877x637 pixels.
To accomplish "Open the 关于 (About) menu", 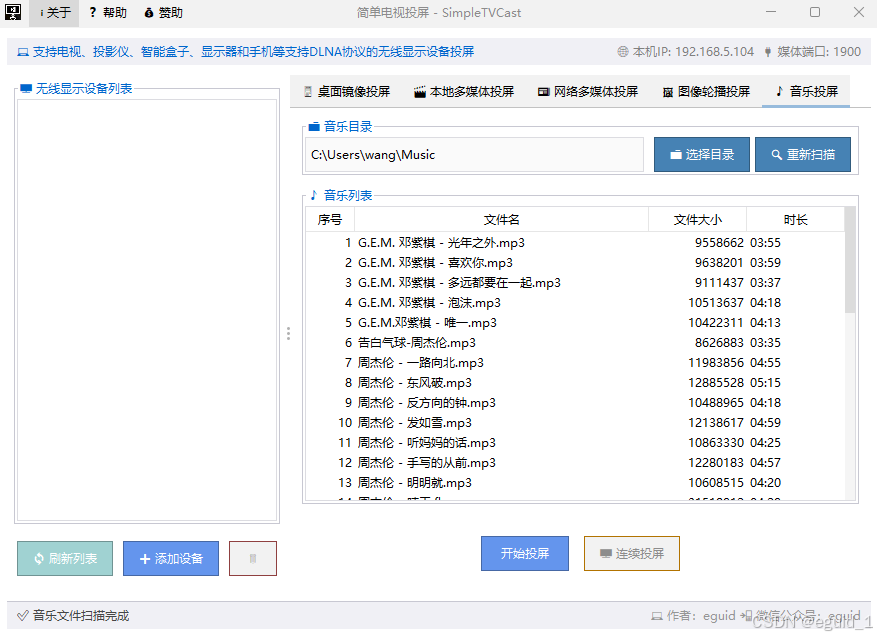I will click(x=55, y=13).
